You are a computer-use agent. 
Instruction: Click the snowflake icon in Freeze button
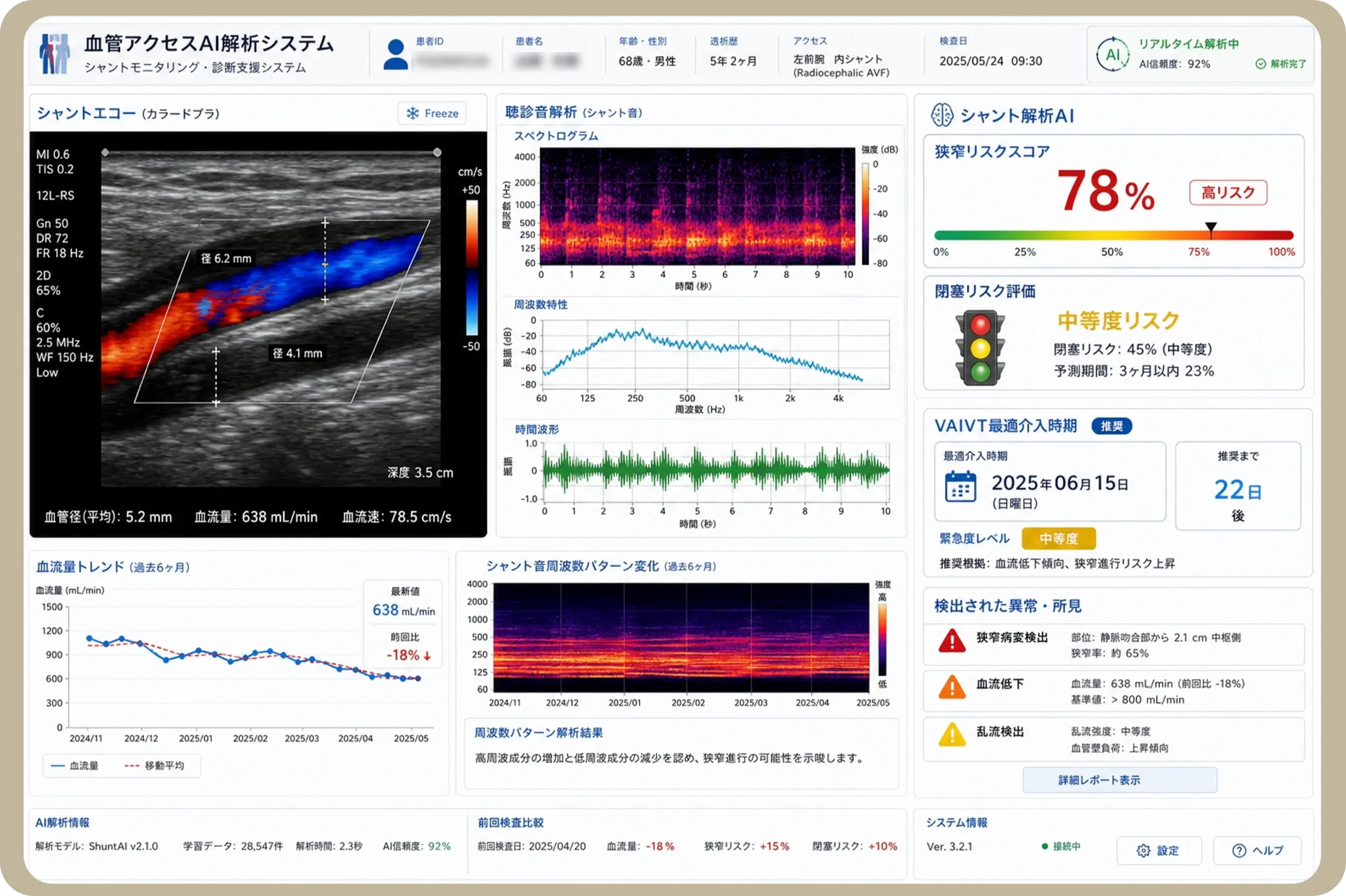tap(412, 113)
